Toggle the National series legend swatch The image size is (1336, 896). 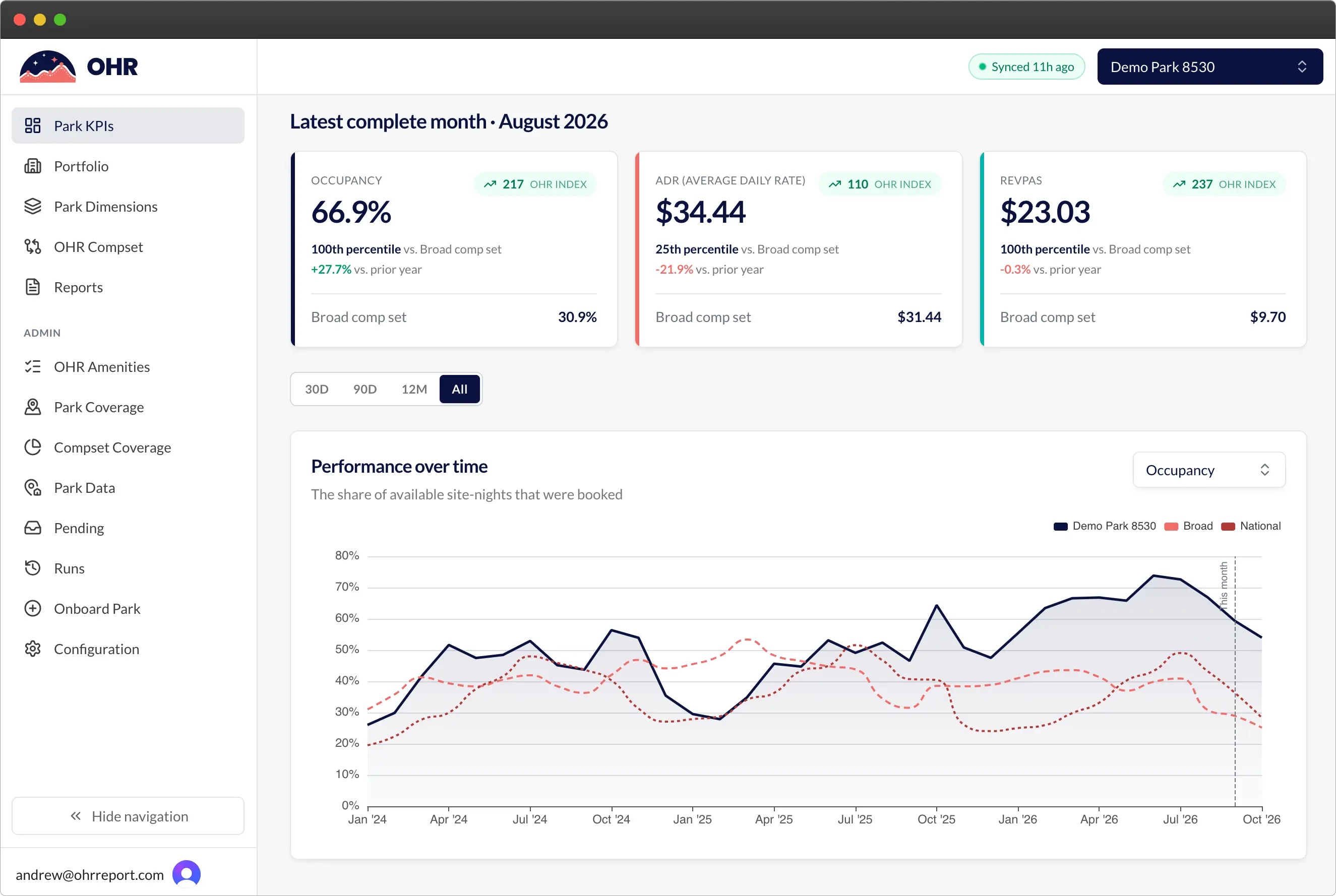pos(1228,527)
